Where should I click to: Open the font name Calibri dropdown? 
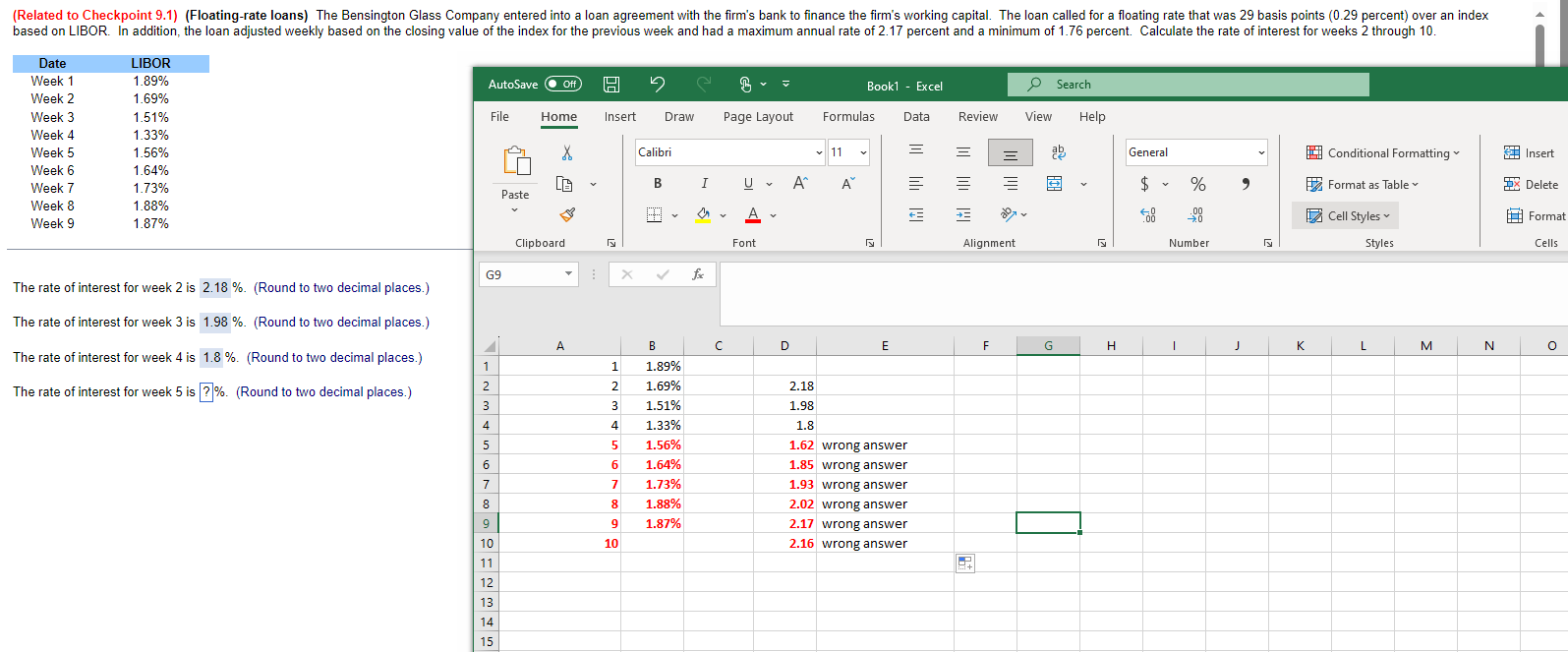[819, 152]
